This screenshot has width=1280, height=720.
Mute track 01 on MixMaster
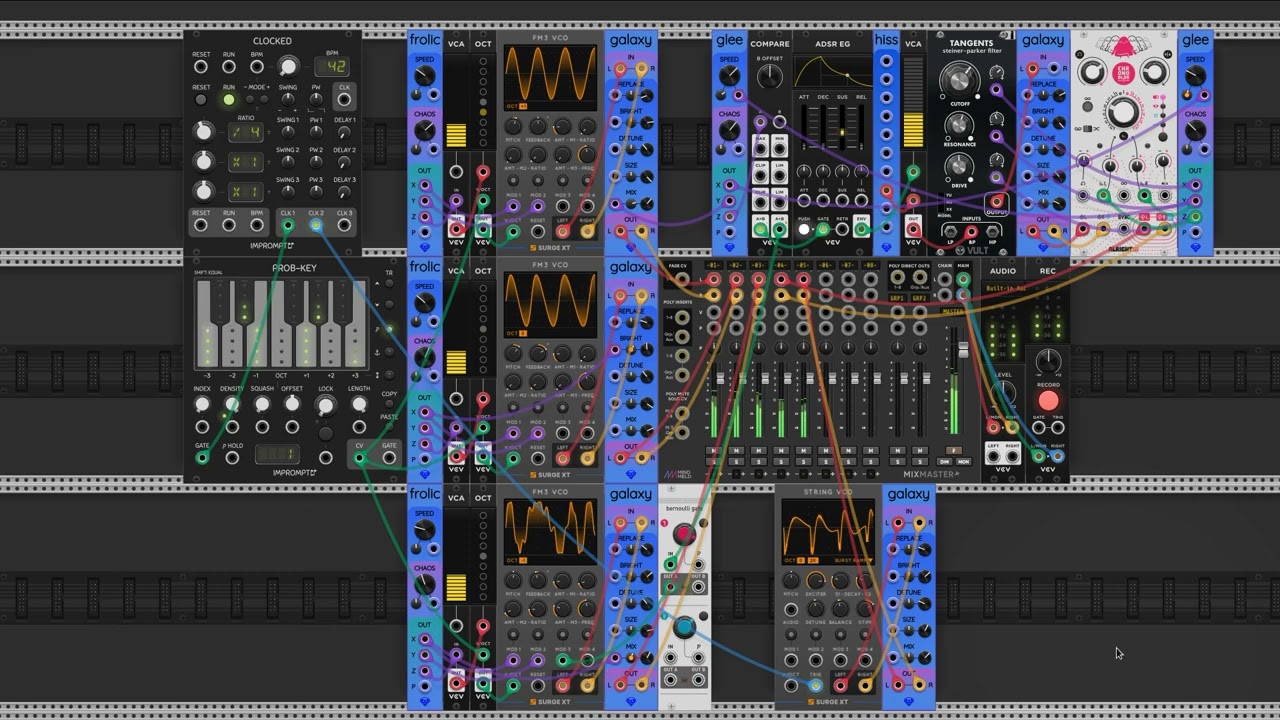click(x=714, y=451)
